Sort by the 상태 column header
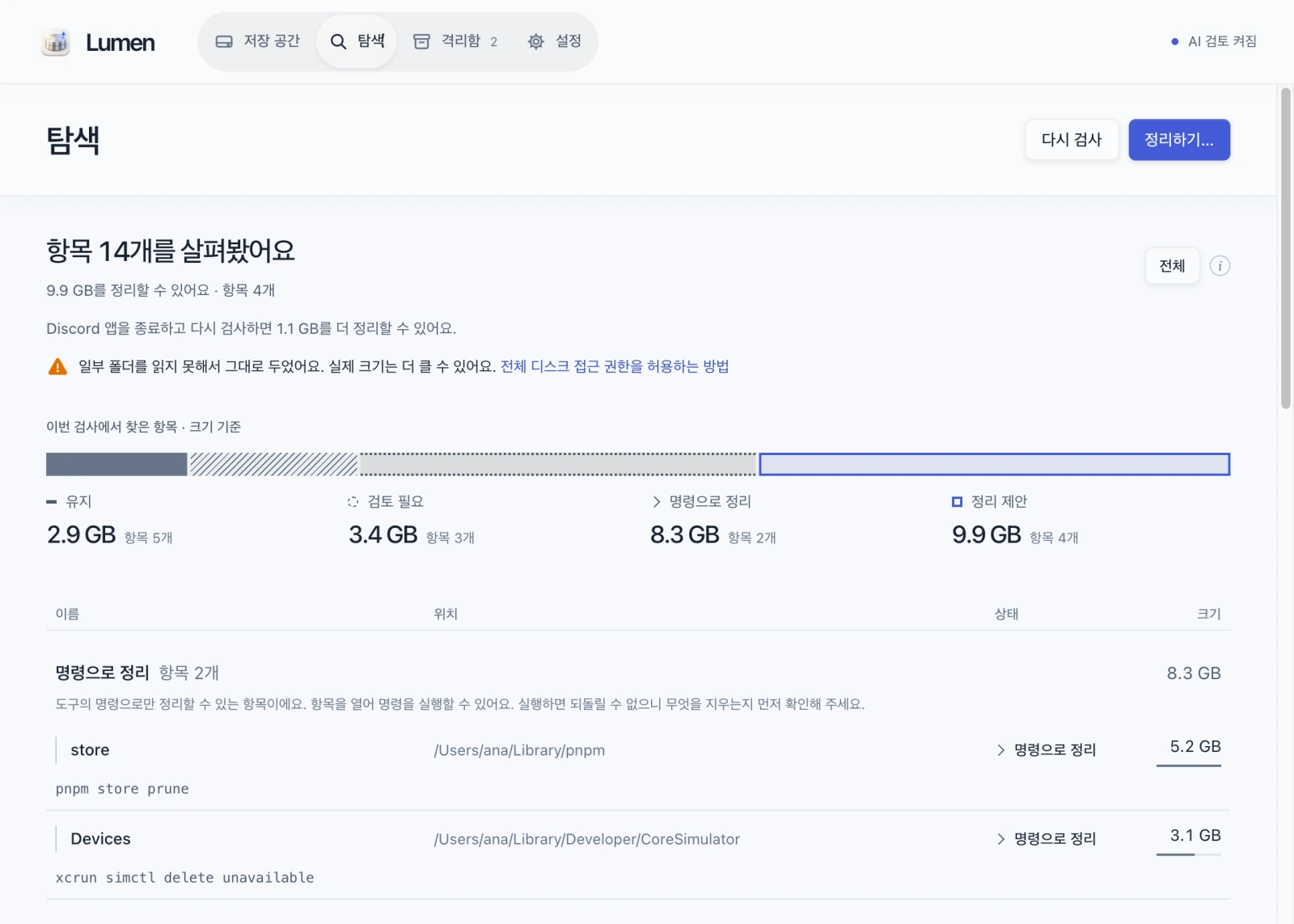1294x924 pixels. (x=1007, y=614)
